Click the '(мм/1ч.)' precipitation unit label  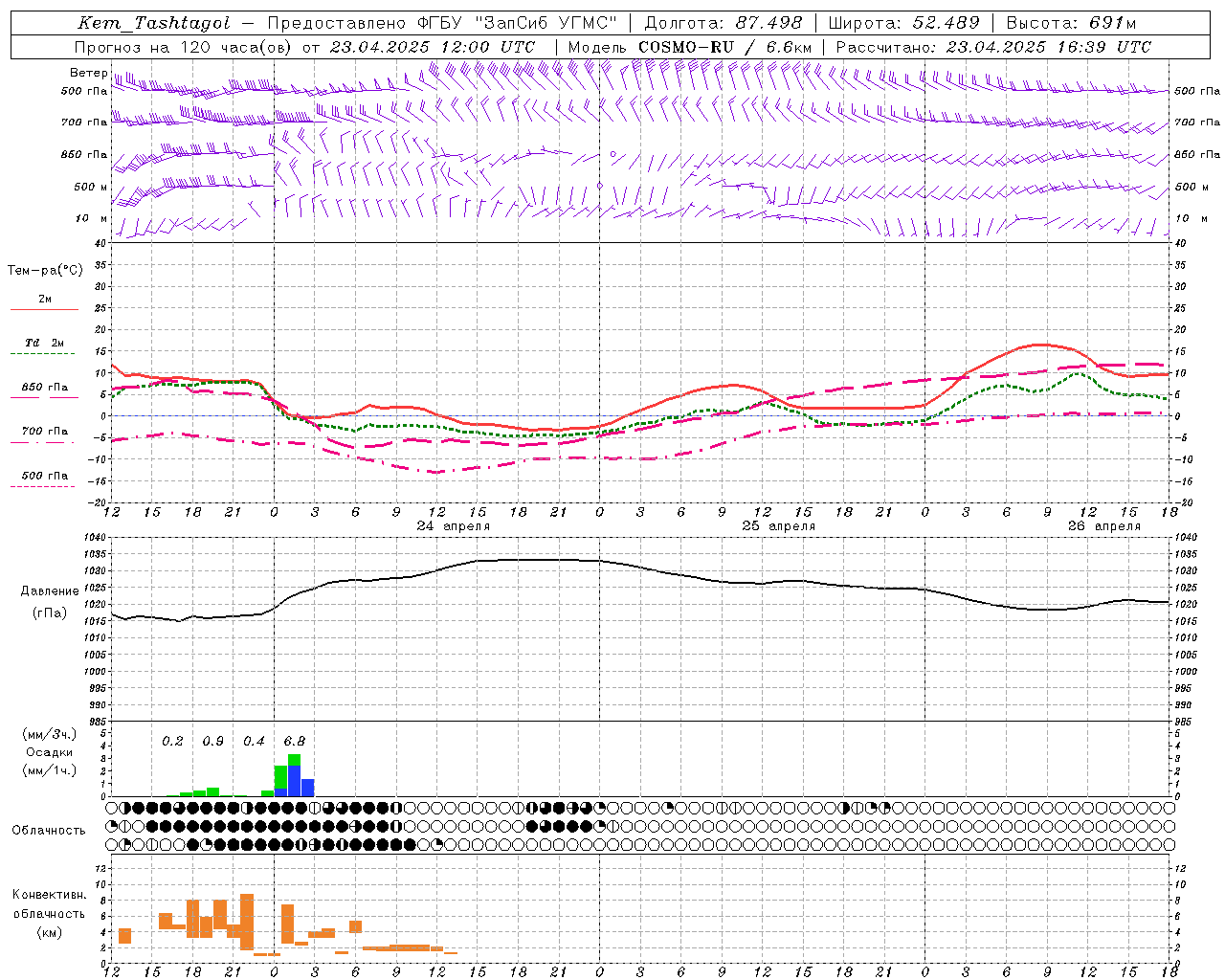coord(50,770)
